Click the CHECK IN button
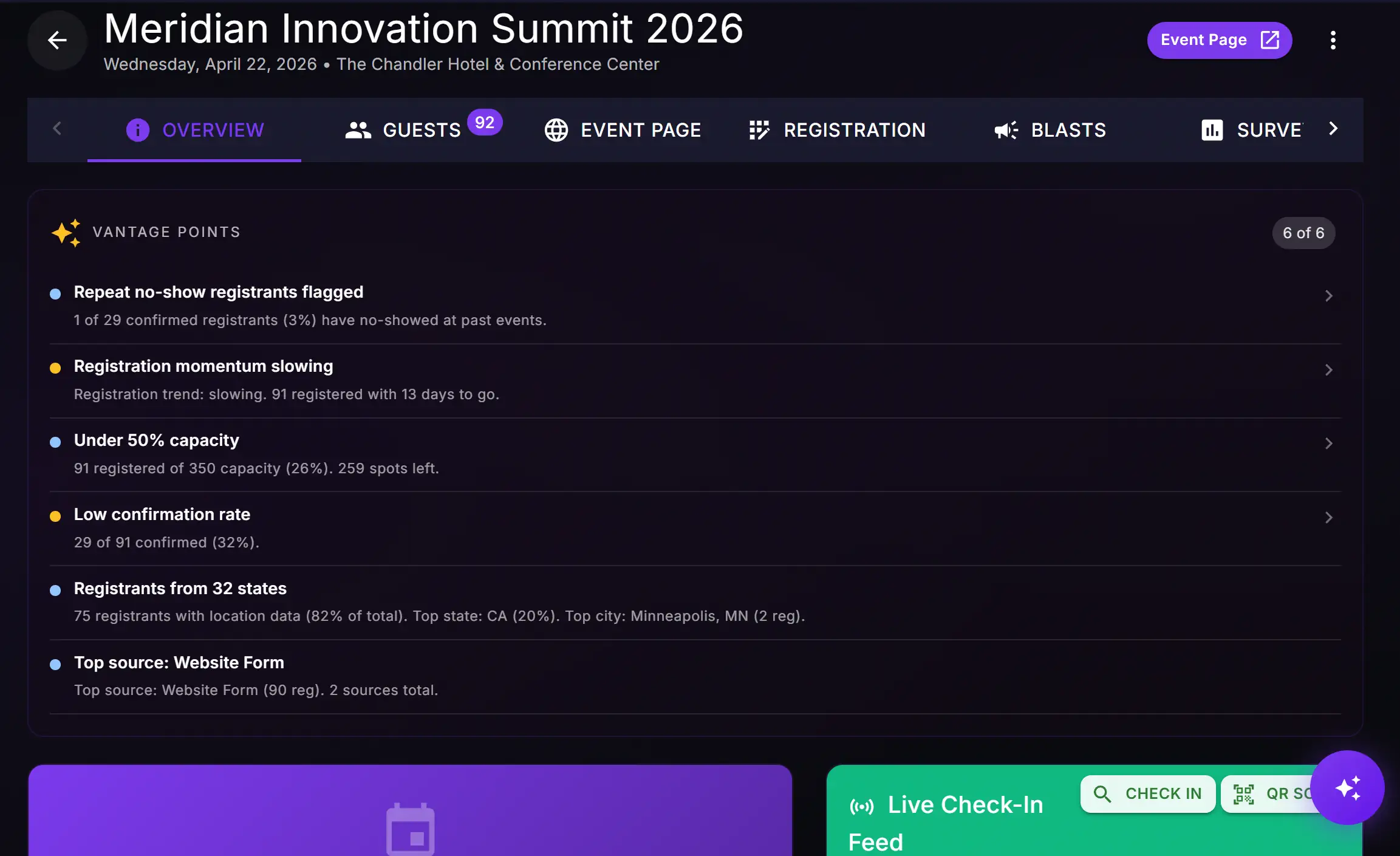Screen dimensions: 1400x856 1148,793
